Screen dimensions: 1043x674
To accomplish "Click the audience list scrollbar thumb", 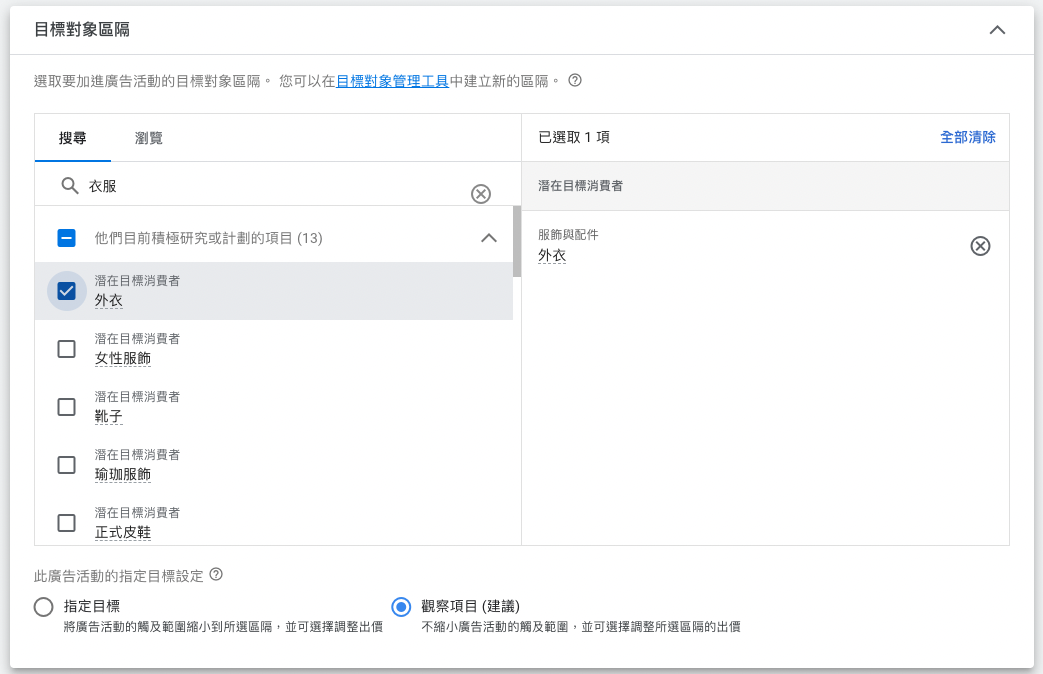I will pyautogui.click(x=517, y=242).
